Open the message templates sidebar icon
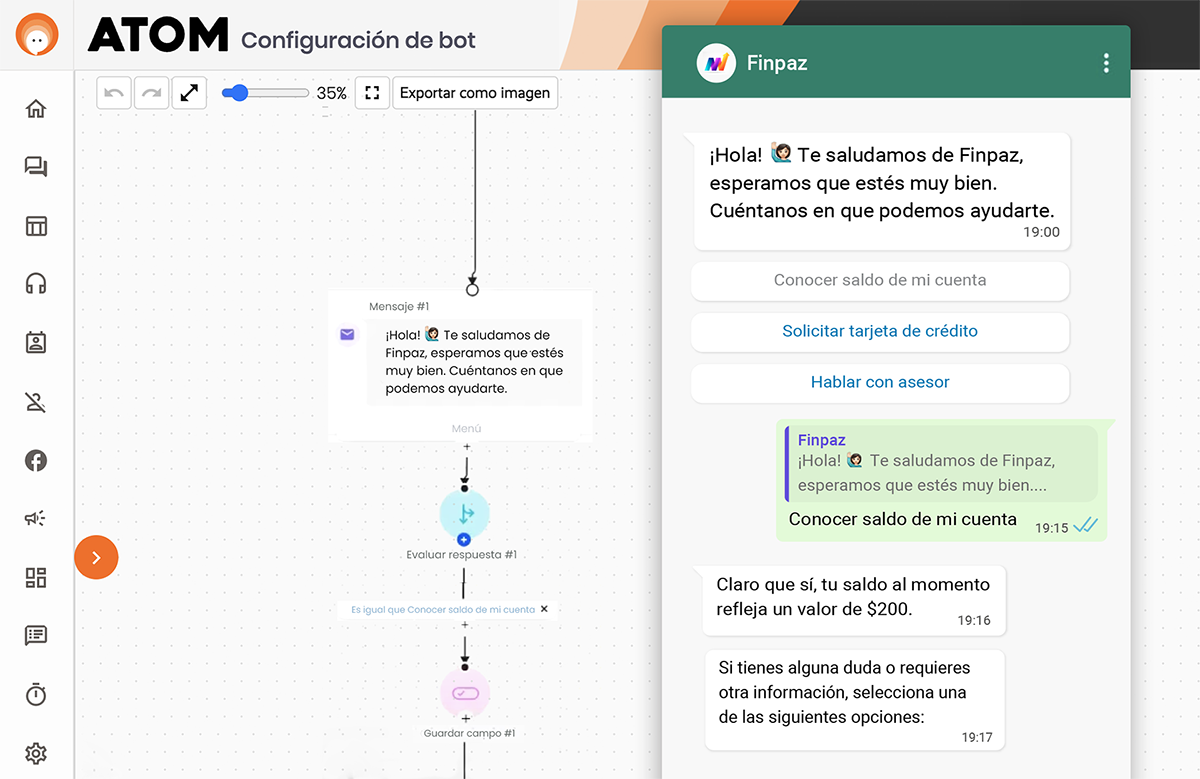This screenshot has width=1200, height=779. coord(36,635)
